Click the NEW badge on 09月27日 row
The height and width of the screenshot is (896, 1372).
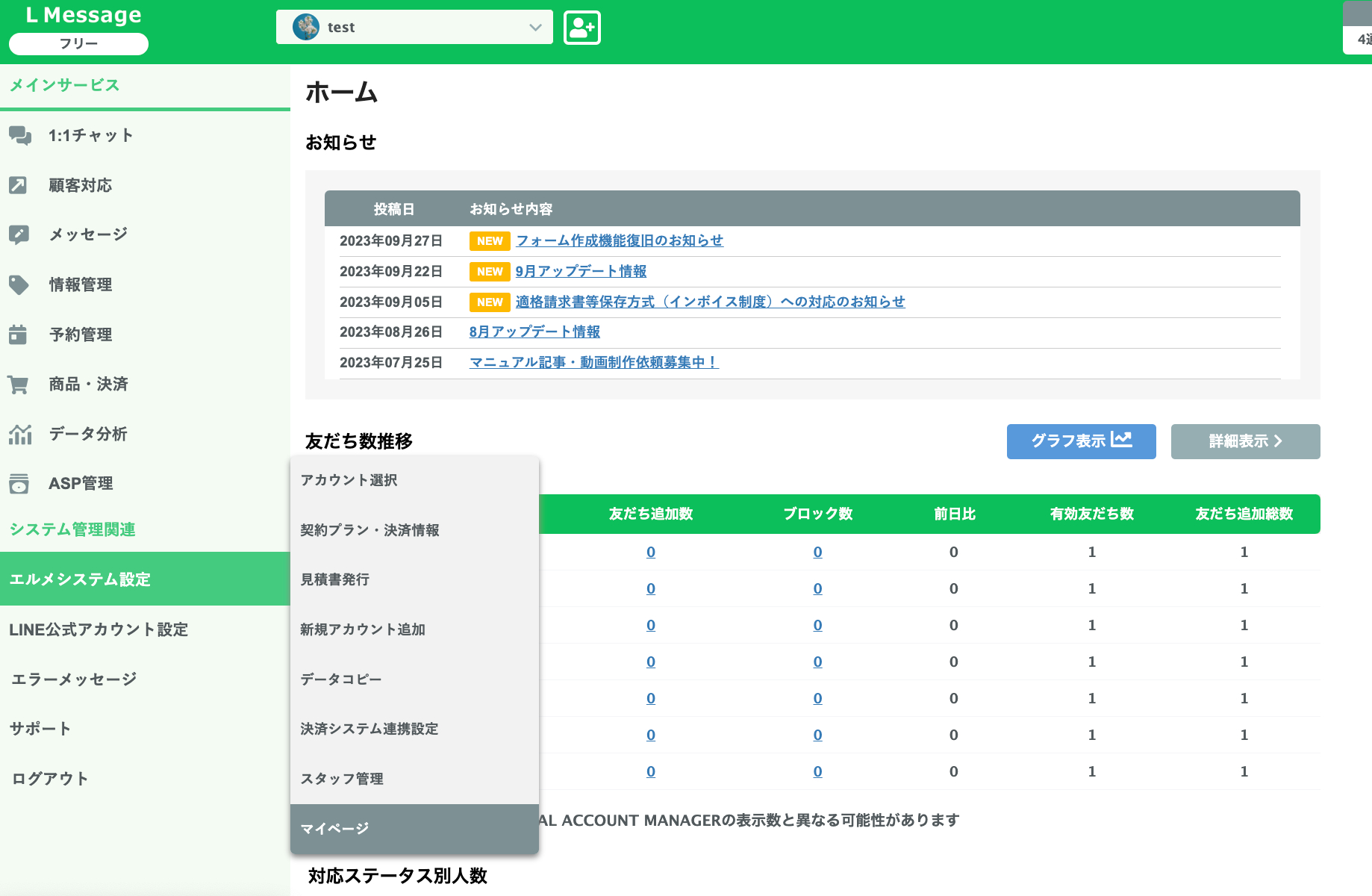[490, 241]
